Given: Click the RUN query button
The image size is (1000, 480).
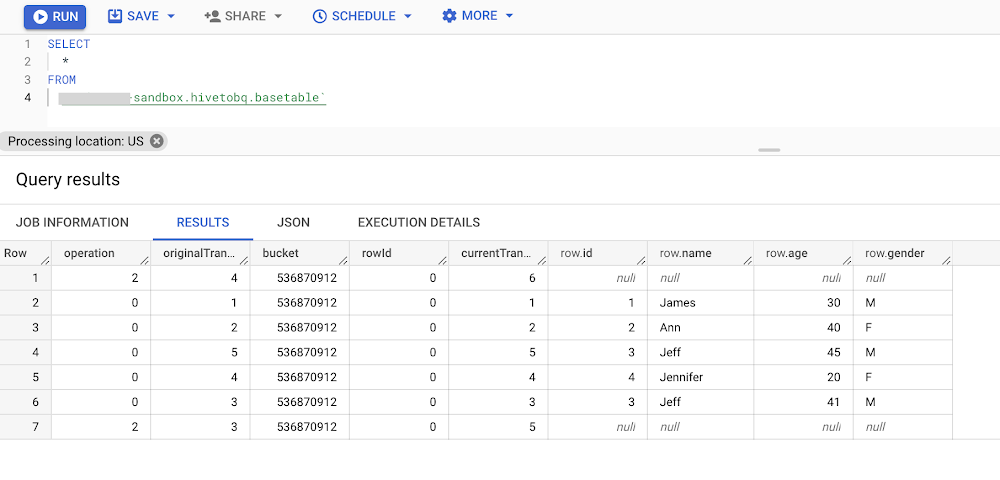Looking at the screenshot, I should coord(55,16).
